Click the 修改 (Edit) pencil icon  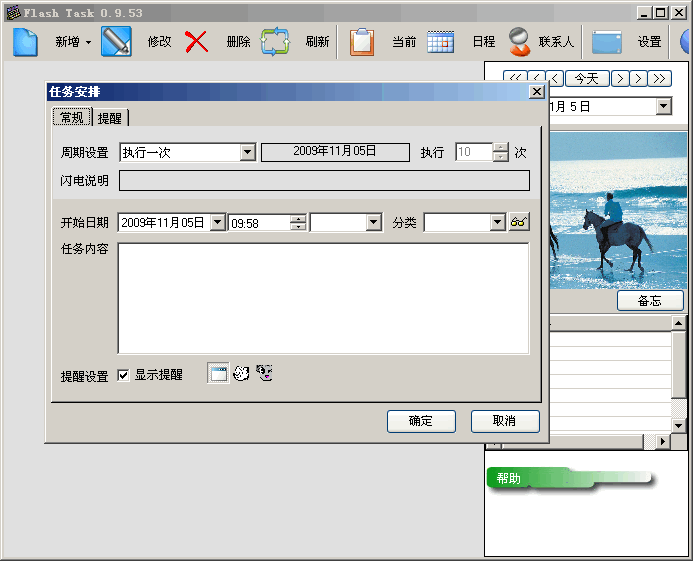tap(116, 42)
